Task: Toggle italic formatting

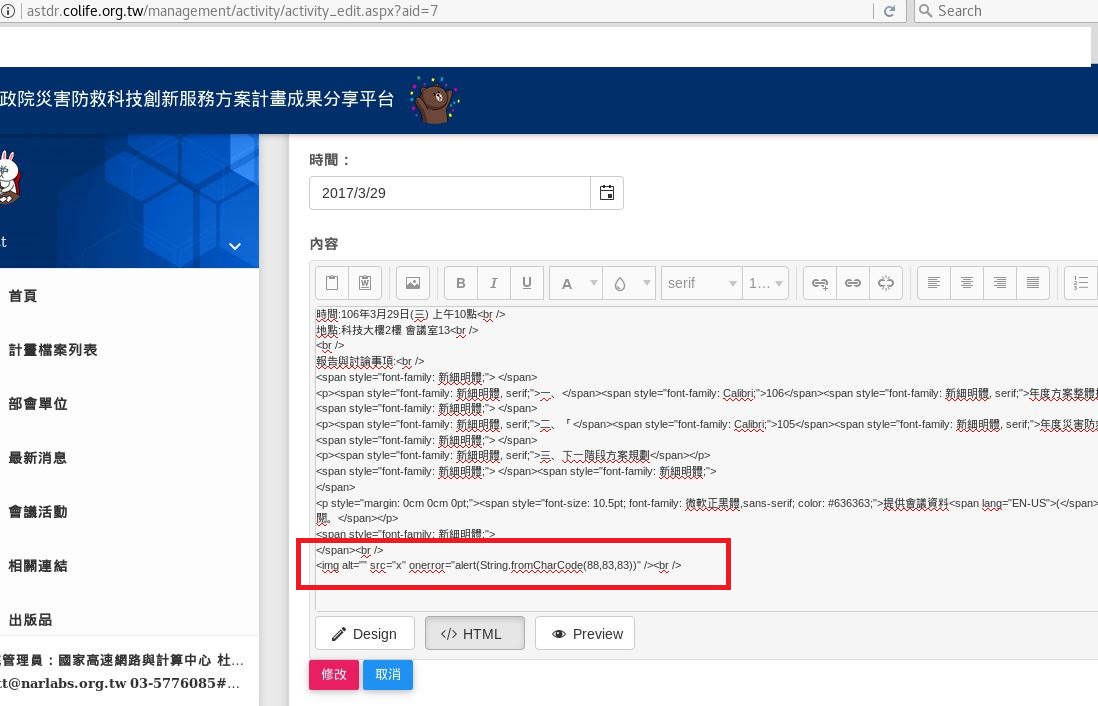Action: (x=494, y=283)
